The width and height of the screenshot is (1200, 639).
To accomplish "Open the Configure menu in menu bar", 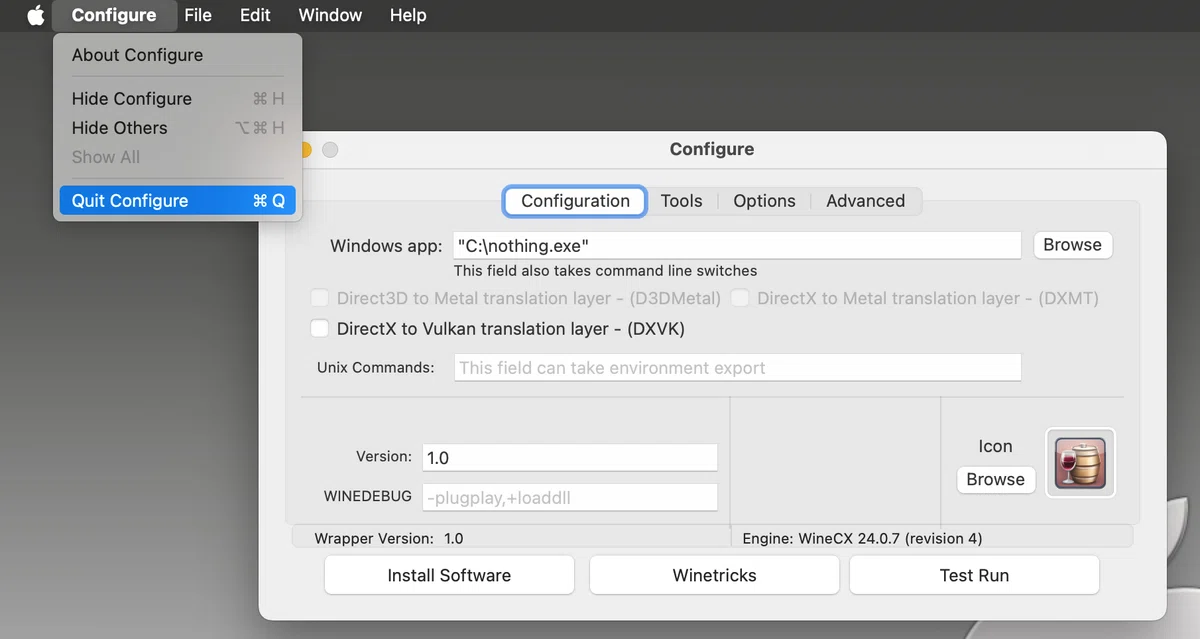I will [x=114, y=15].
